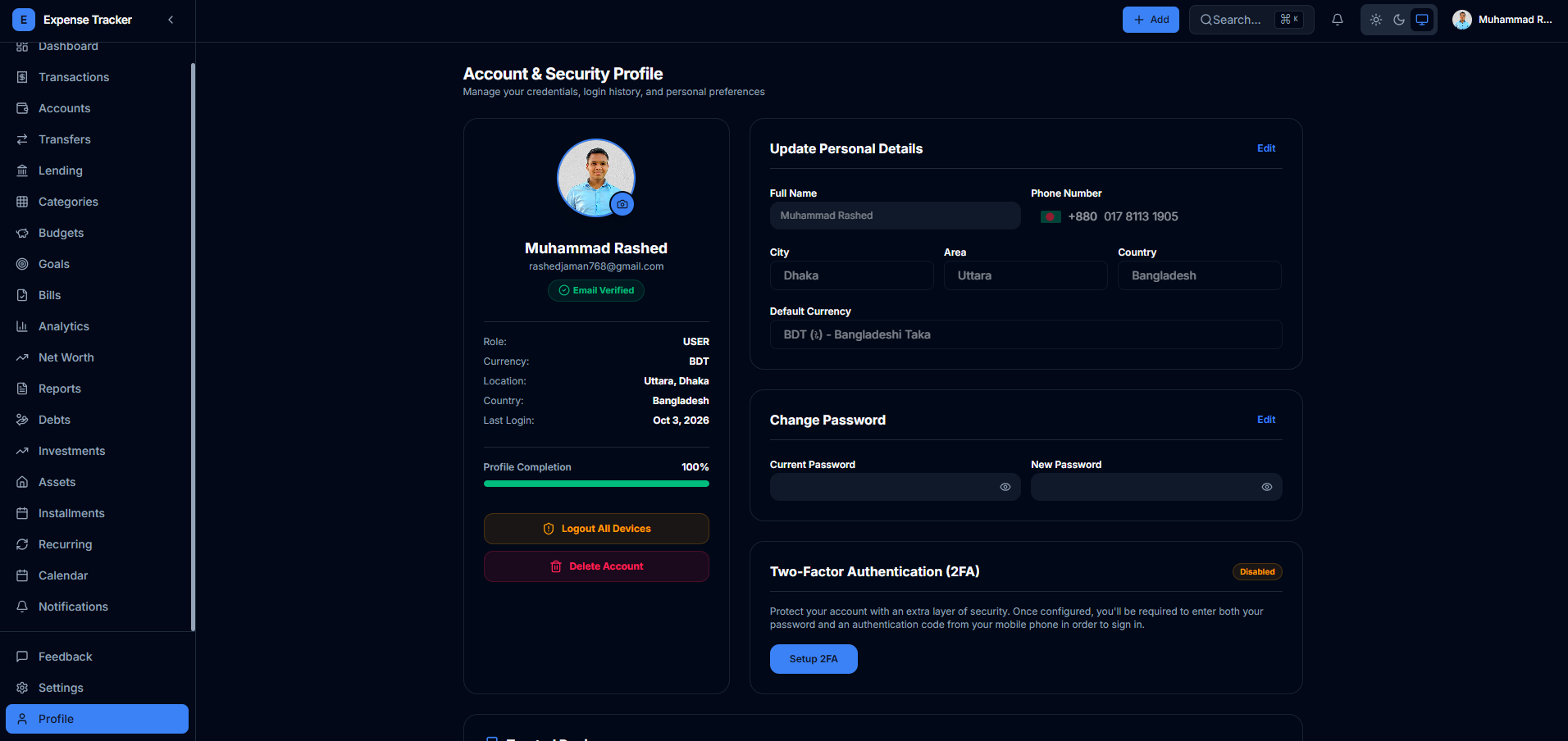The height and width of the screenshot is (741, 1568).
Task: Click the Analytics chart icon
Action: (22, 326)
